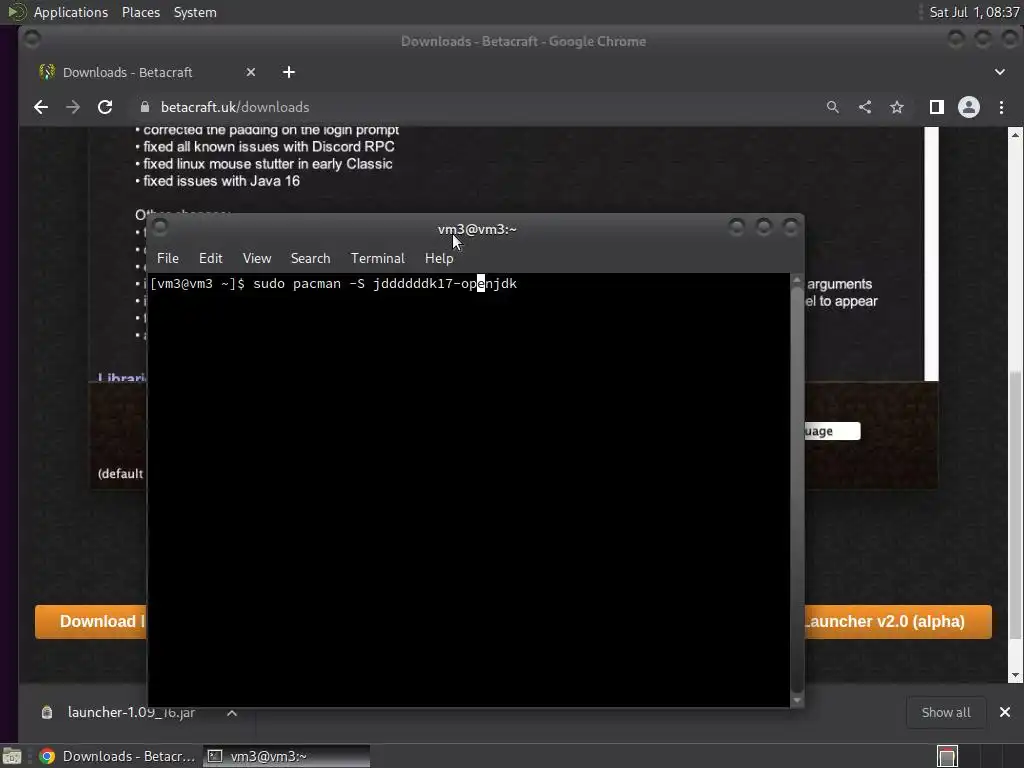Open Chrome zoom magnifier icon
Image resolution: width=1024 pixels, height=768 pixels.
click(x=832, y=107)
